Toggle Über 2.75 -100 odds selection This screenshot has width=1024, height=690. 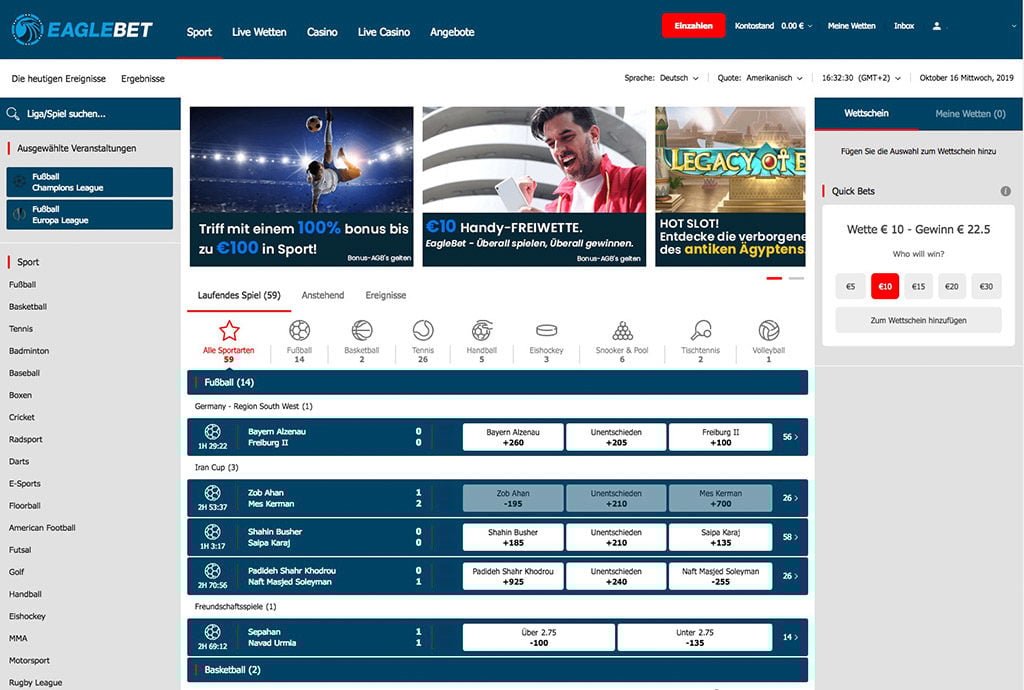point(539,637)
